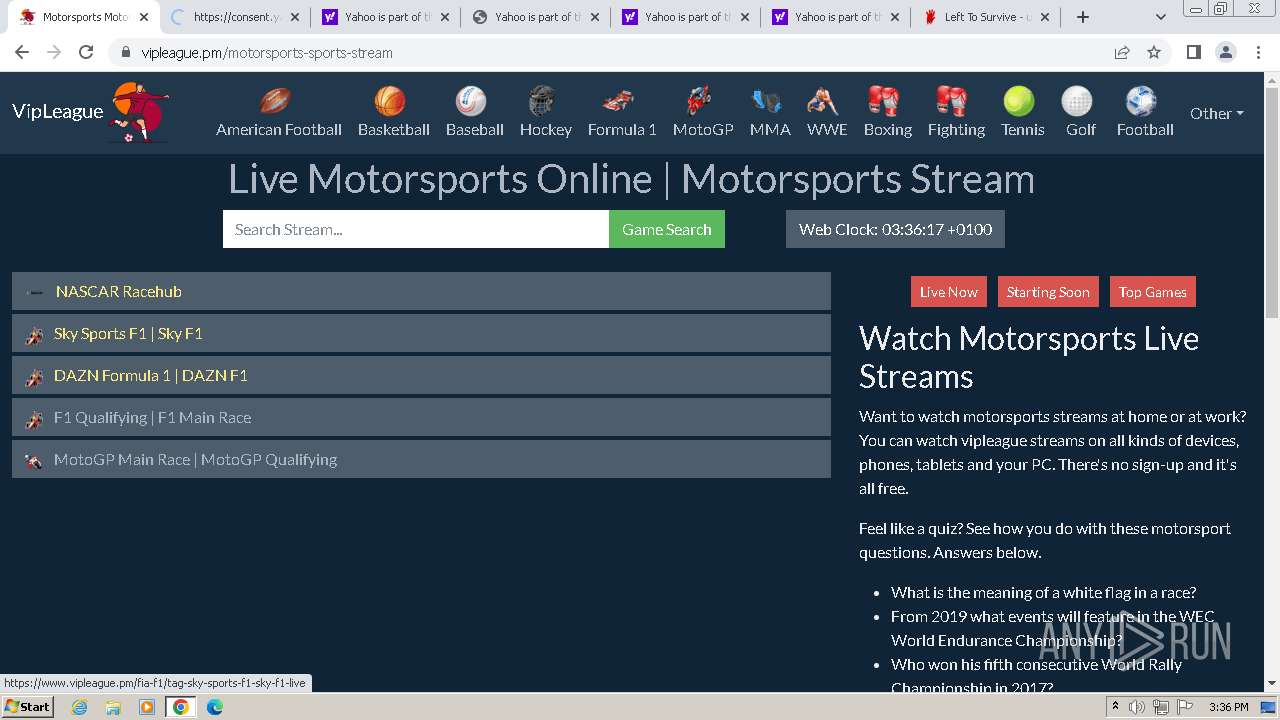Go back to previous page

click(22, 52)
